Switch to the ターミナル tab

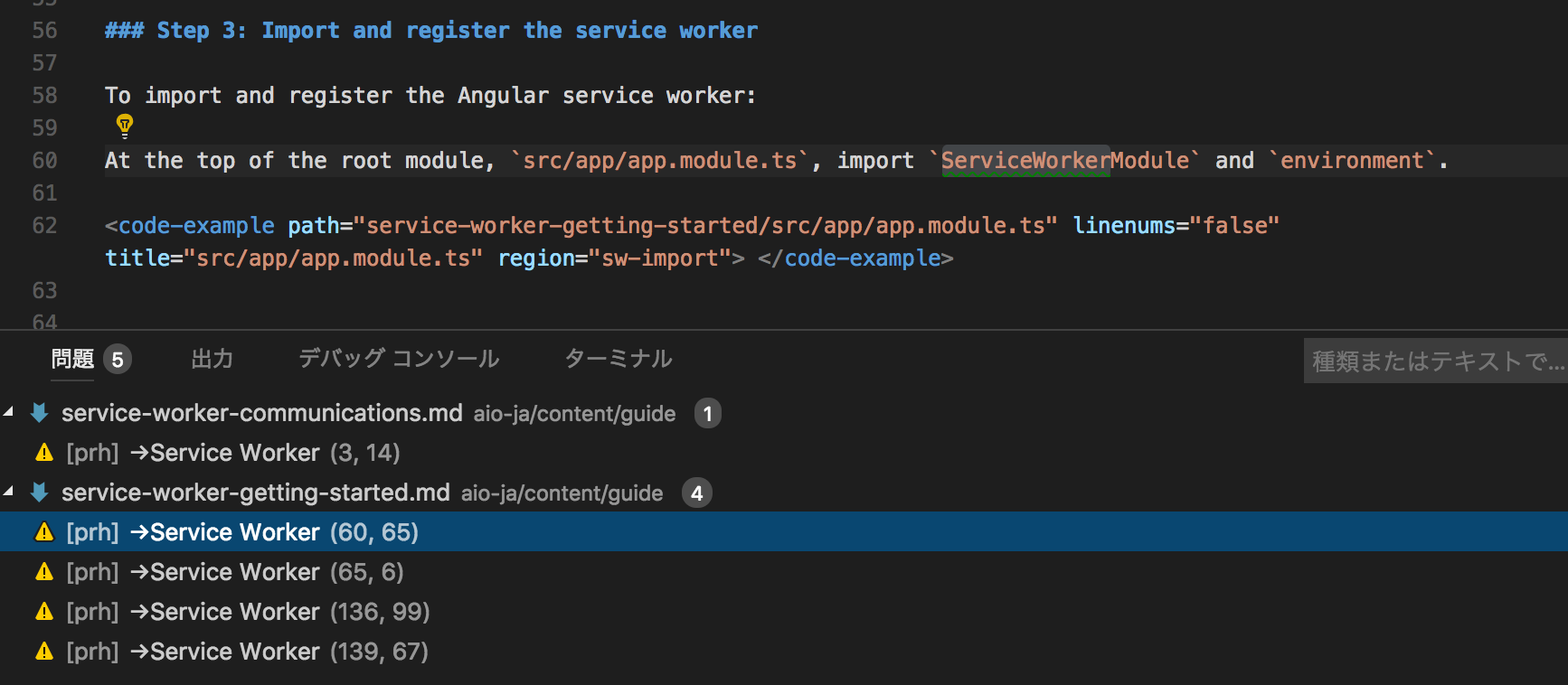619,359
